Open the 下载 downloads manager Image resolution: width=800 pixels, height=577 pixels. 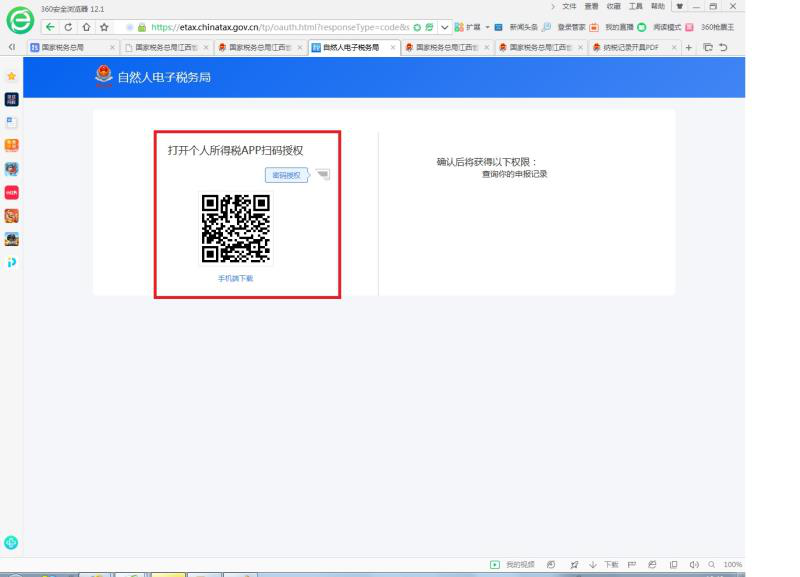pos(605,564)
